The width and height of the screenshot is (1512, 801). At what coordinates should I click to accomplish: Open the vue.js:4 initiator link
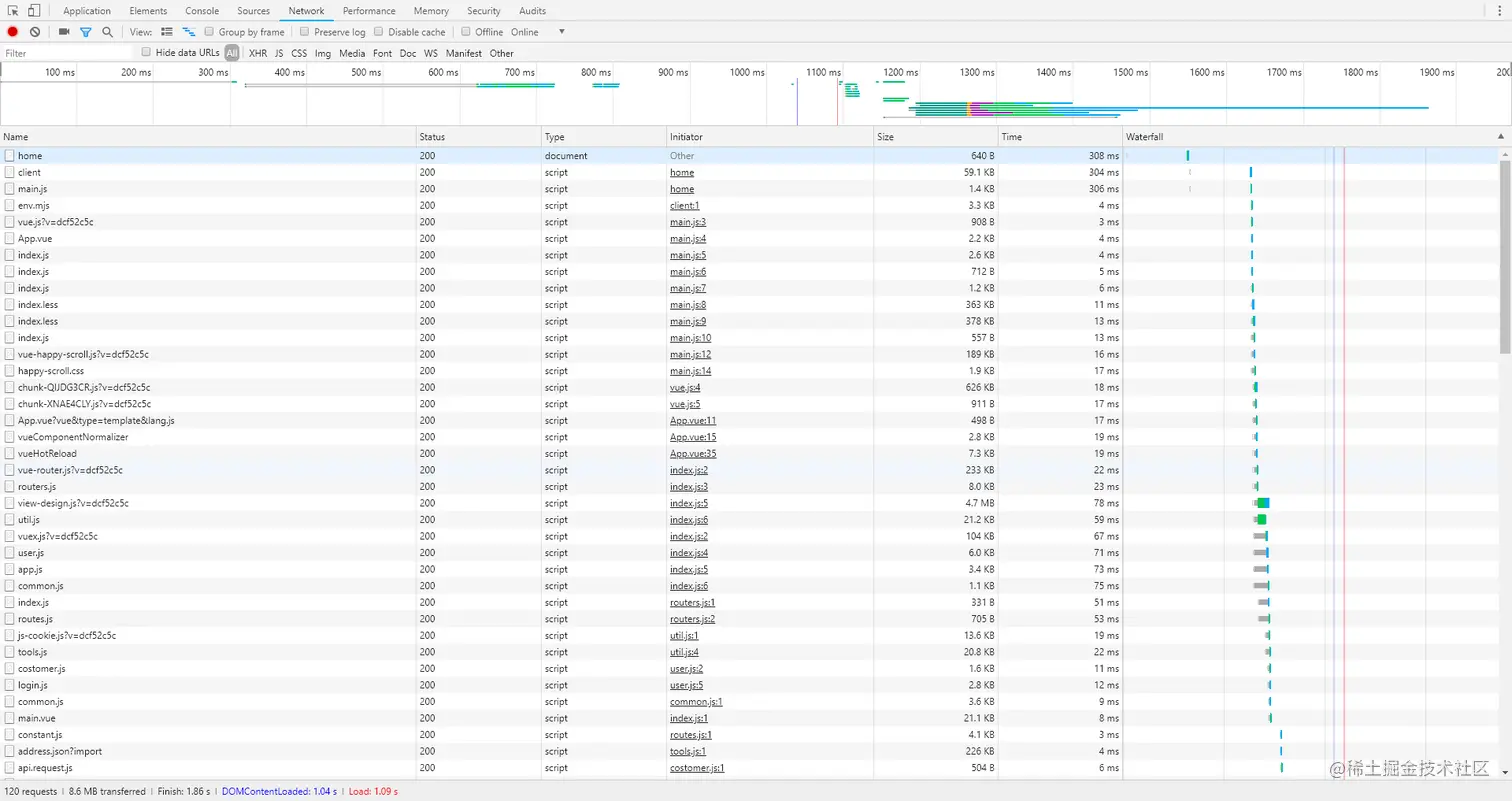coord(685,387)
